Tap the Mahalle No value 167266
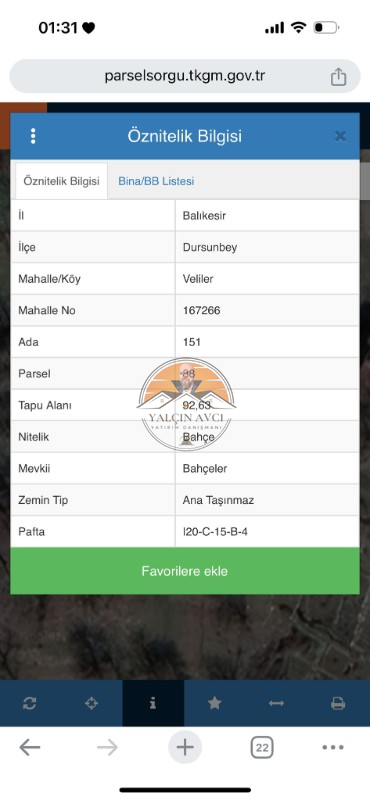The width and height of the screenshot is (370, 800). (x=202, y=310)
